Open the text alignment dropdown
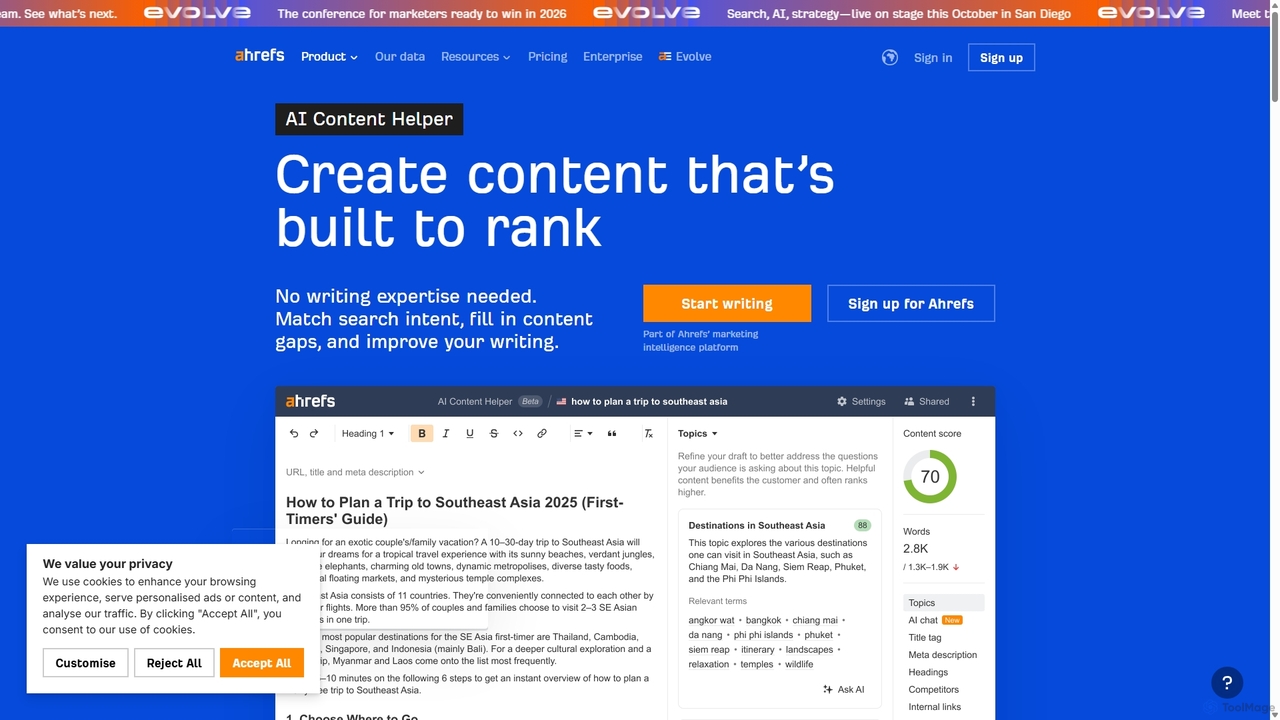The height and width of the screenshot is (720, 1280). point(582,433)
